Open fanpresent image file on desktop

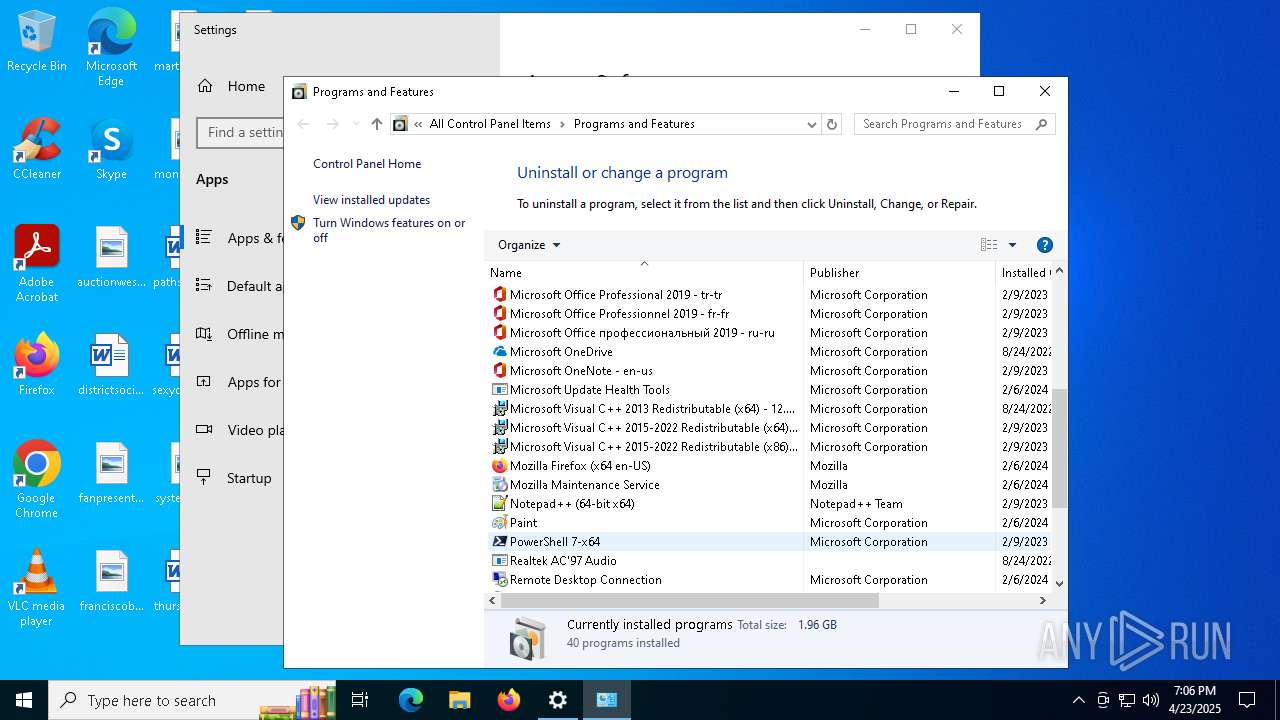click(111, 473)
